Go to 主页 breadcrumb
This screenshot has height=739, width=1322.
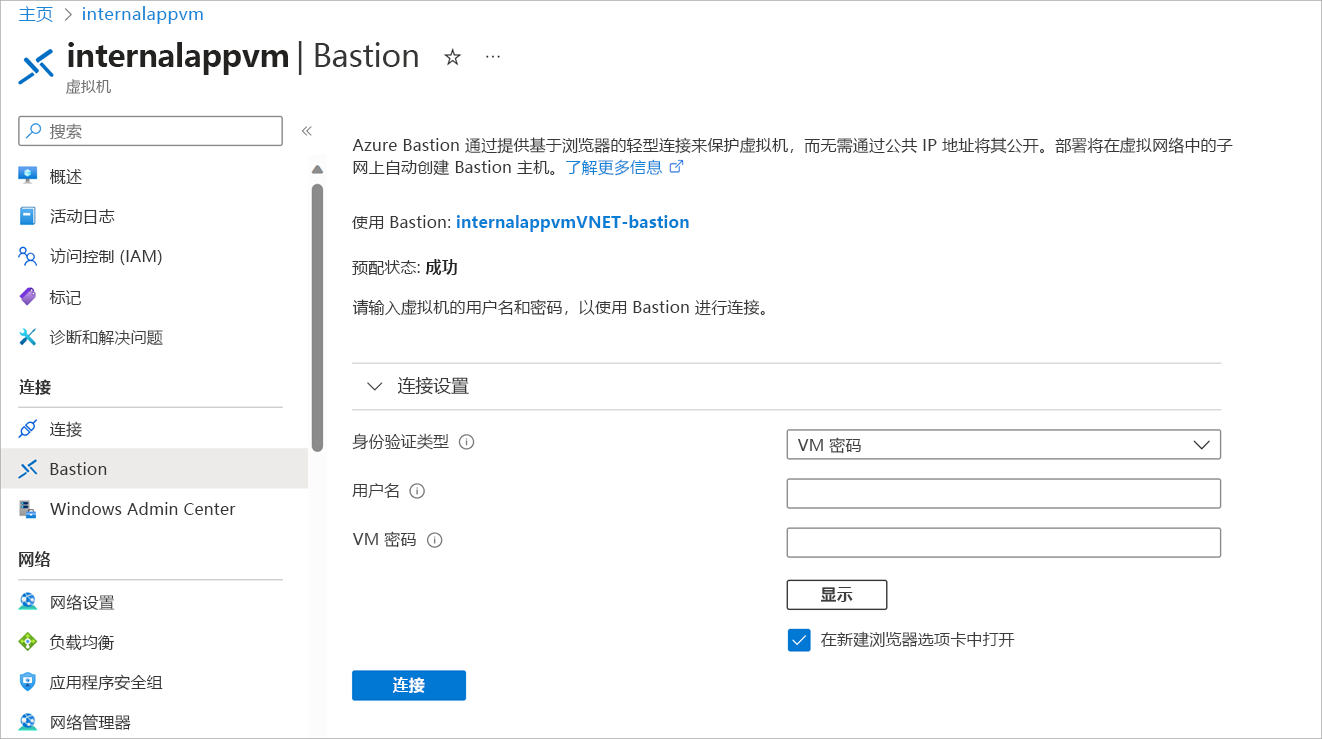[x=36, y=14]
